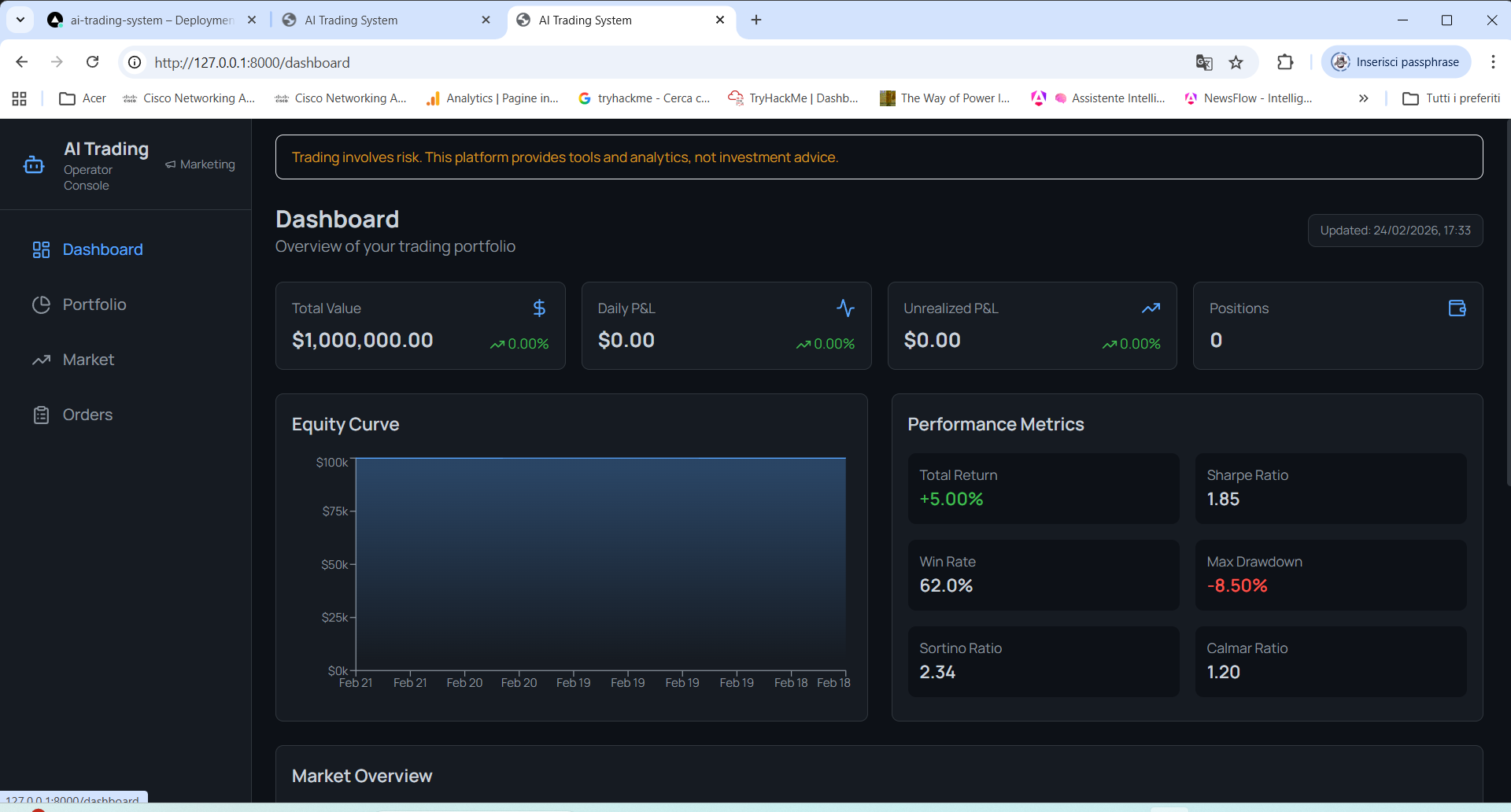Click the Market trend-line icon in the sidebar
The height and width of the screenshot is (812, 1511).
tap(42, 360)
